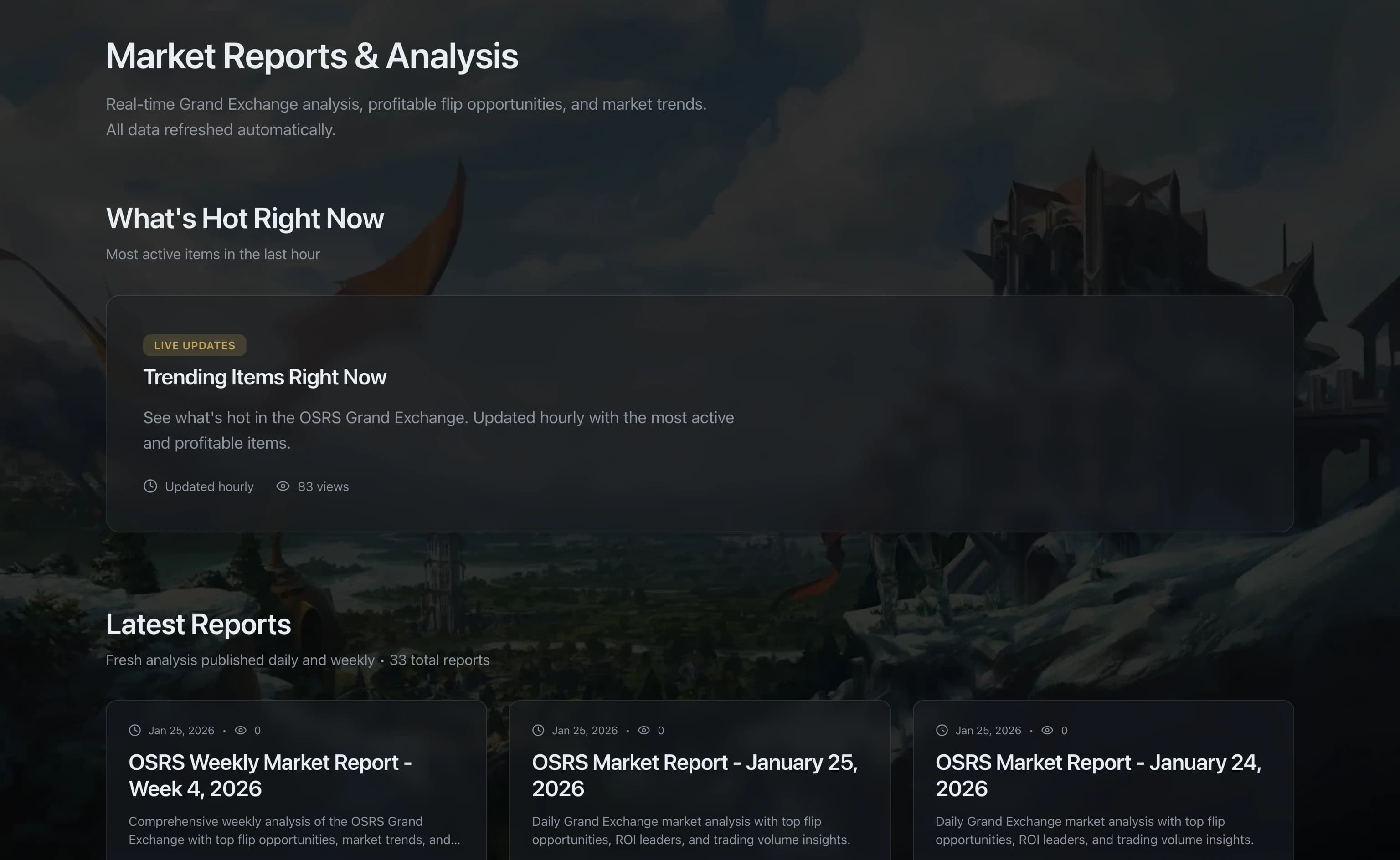Click the Jan 25, 2026 date on the weekly card
1400x860 pixels.
181,730
